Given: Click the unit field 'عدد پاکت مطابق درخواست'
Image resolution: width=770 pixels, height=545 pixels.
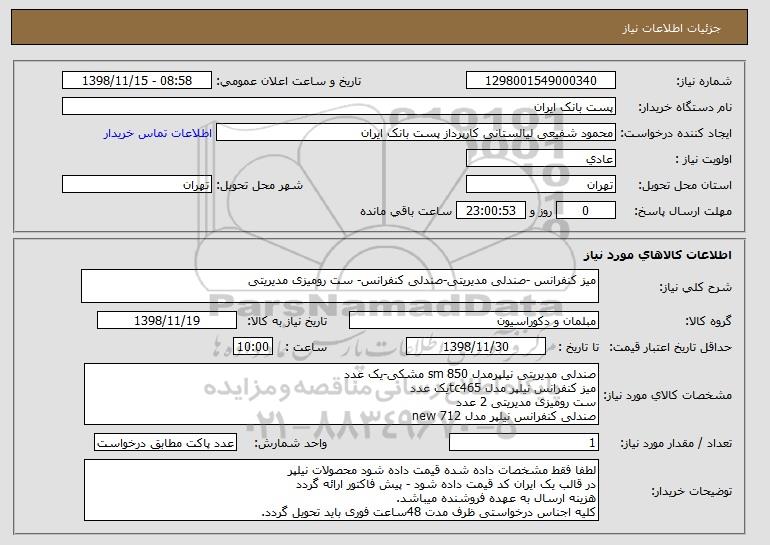Looking at the screenshot, I should [x=165, y=443].
